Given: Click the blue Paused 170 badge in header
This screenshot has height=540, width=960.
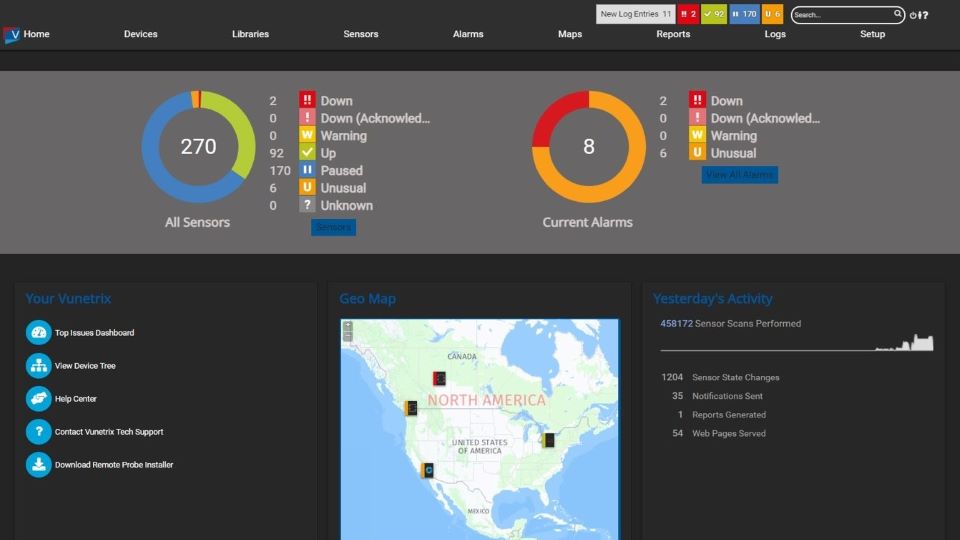Looking at the screenshot, I should click(744, 14).
